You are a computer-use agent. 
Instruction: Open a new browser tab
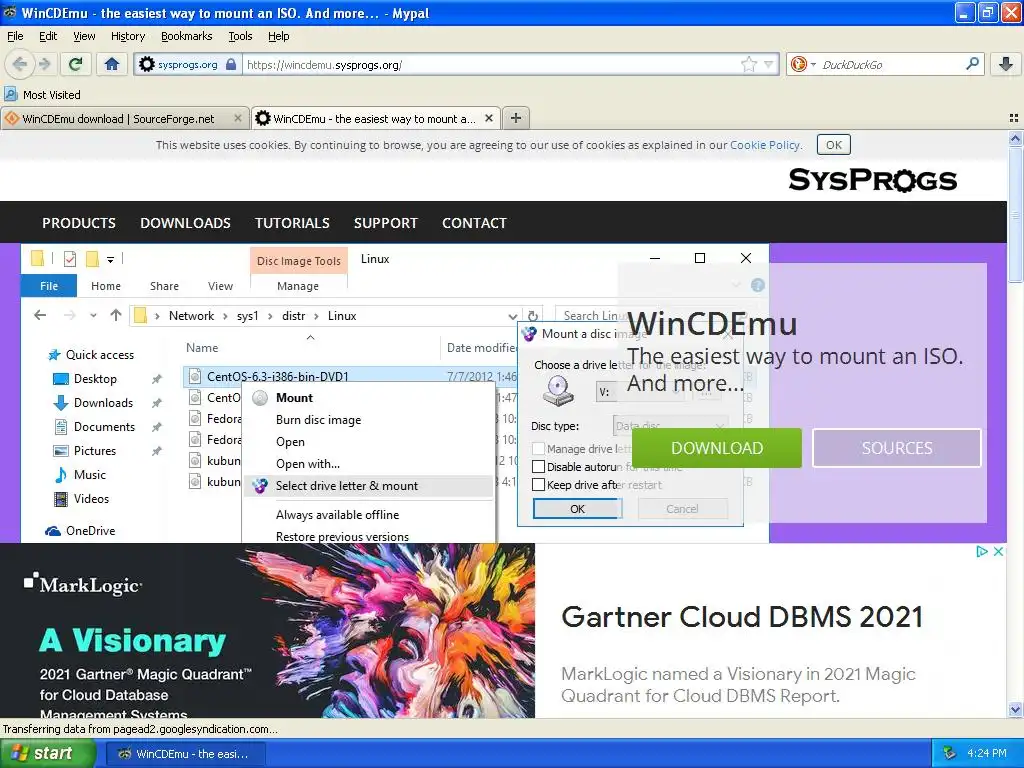[516, 118]
